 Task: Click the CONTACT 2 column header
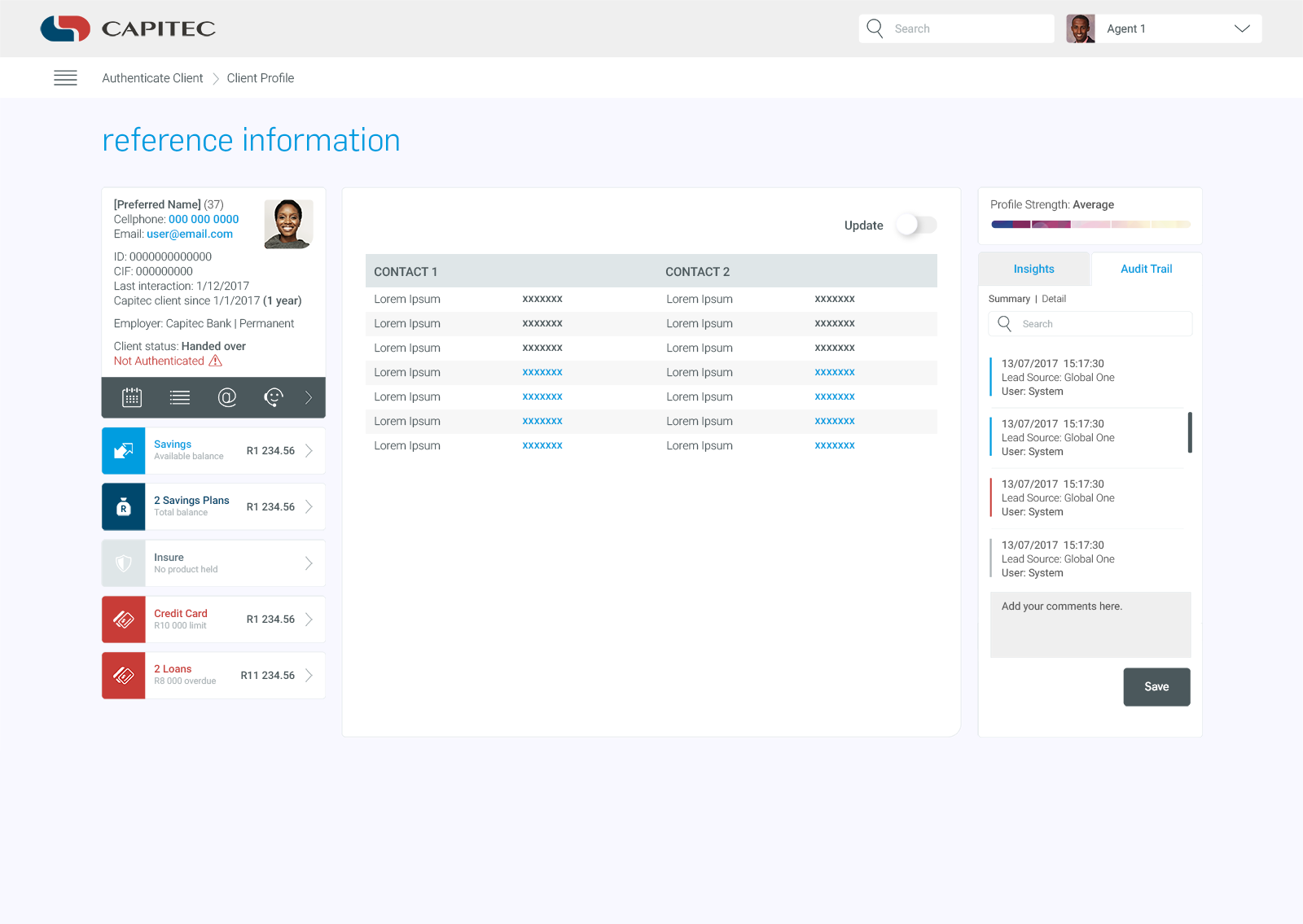click(697, 272)
